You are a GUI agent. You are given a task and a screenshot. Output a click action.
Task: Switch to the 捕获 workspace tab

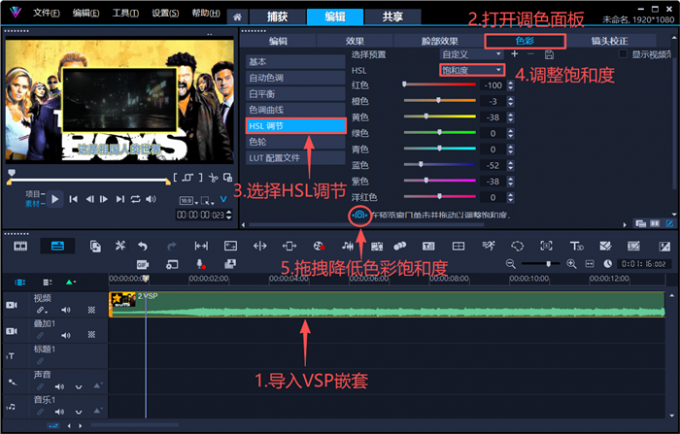pos(277,17)
